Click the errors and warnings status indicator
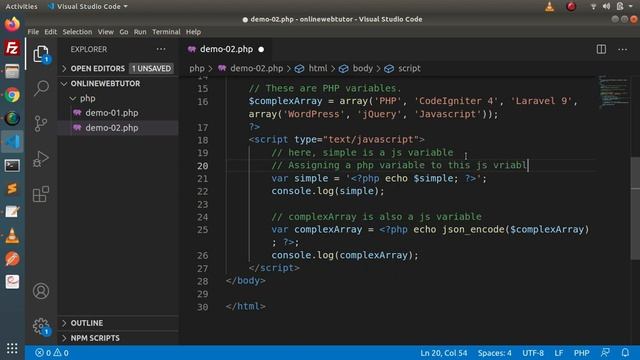This screenshot has height=360, width=640. [52, 353]
